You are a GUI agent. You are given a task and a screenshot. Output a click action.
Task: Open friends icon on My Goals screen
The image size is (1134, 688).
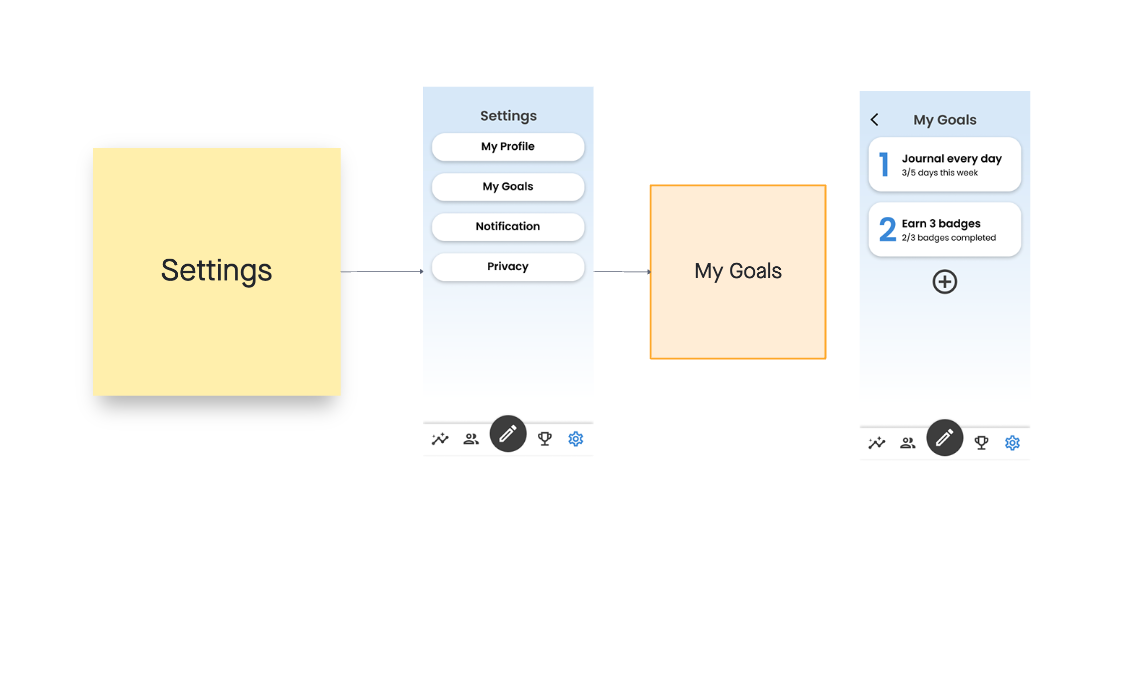pyautogui.click(x=908, y=443)
